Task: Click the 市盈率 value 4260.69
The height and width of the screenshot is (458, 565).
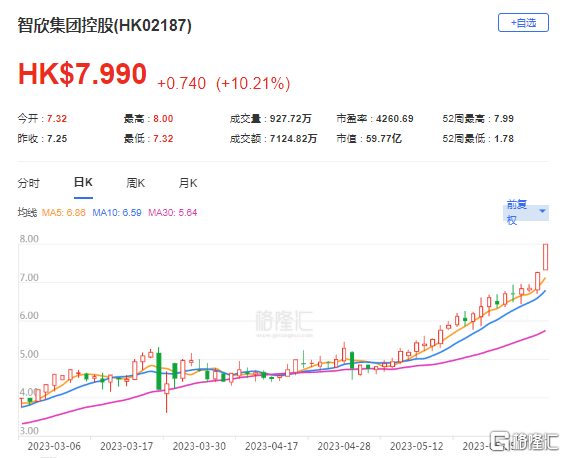Action: click(x=395, y=119)
